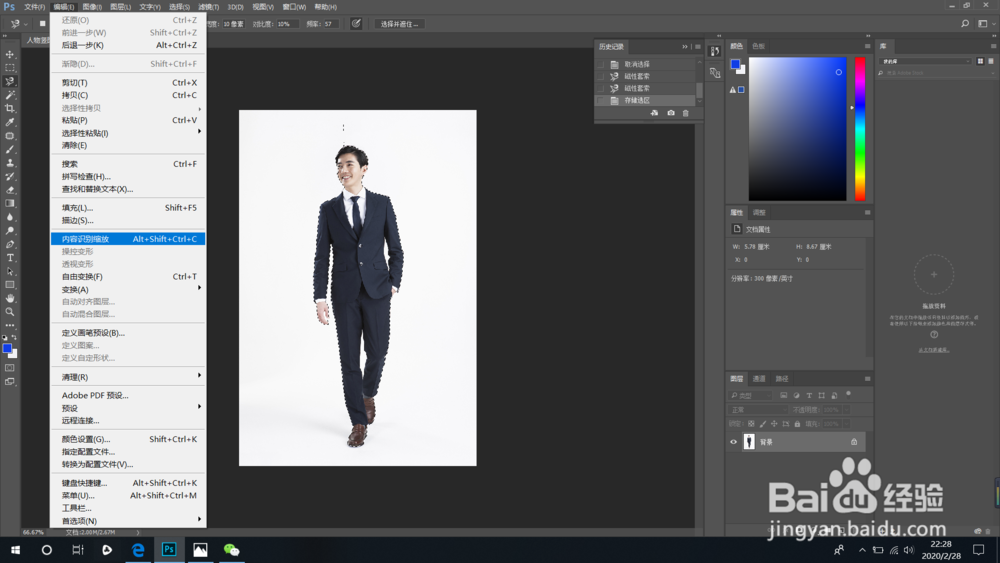
Task: Select the Horizontal Type tool
Action: point(10,258)
